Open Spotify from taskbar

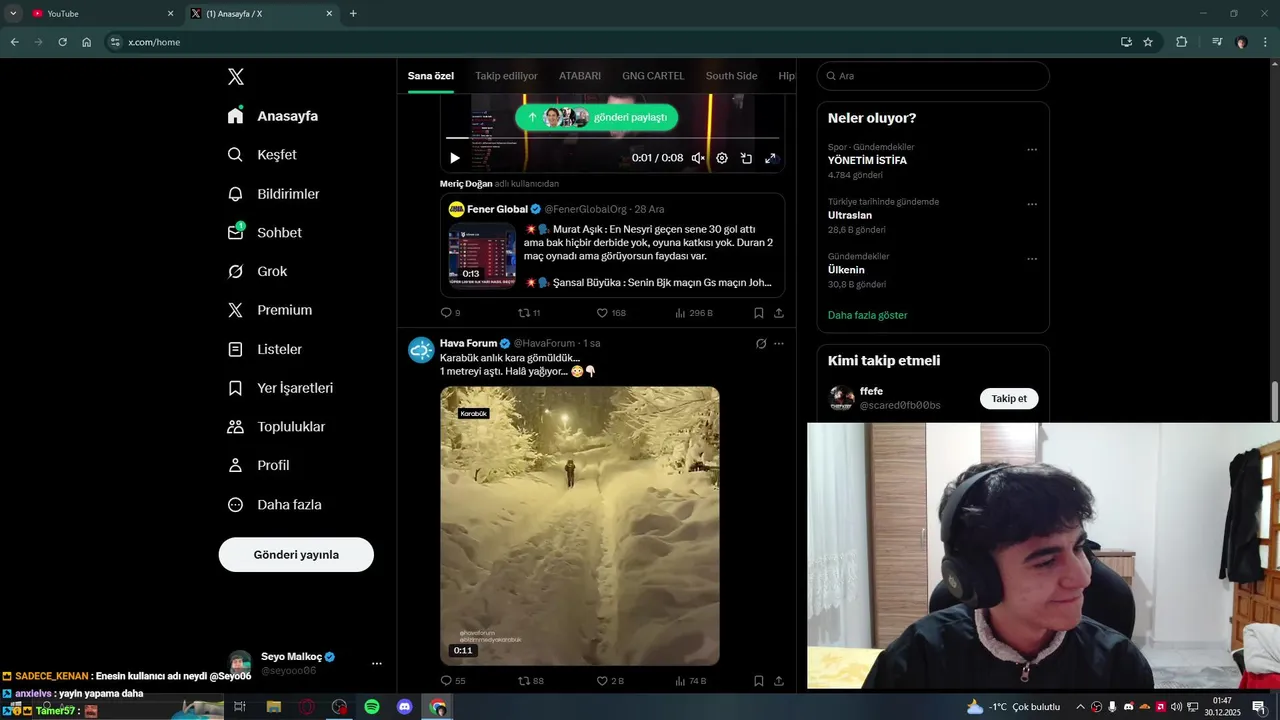tap(372, 707)
